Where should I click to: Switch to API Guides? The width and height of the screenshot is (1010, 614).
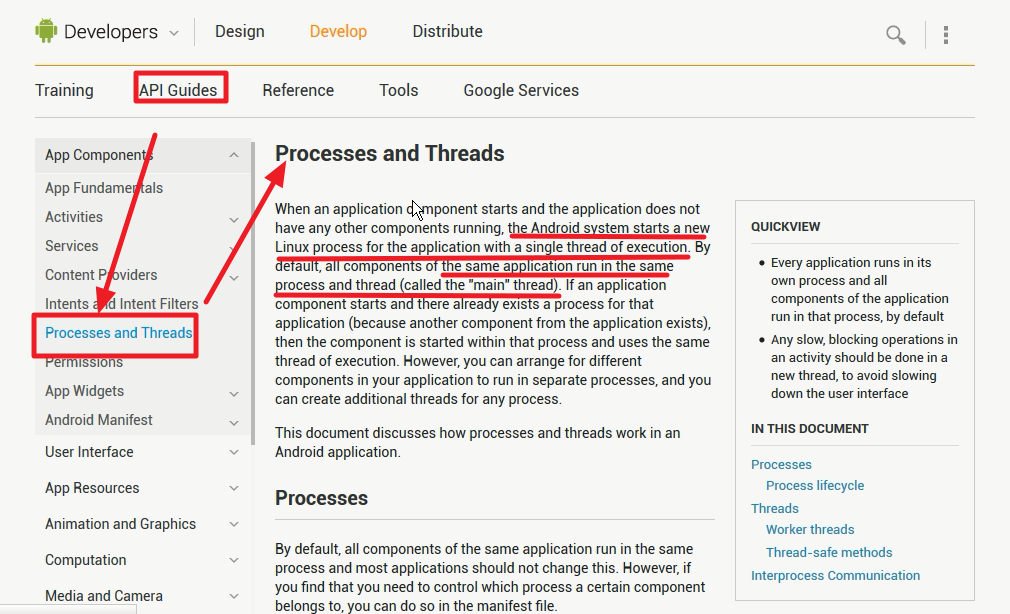(178, 90)
